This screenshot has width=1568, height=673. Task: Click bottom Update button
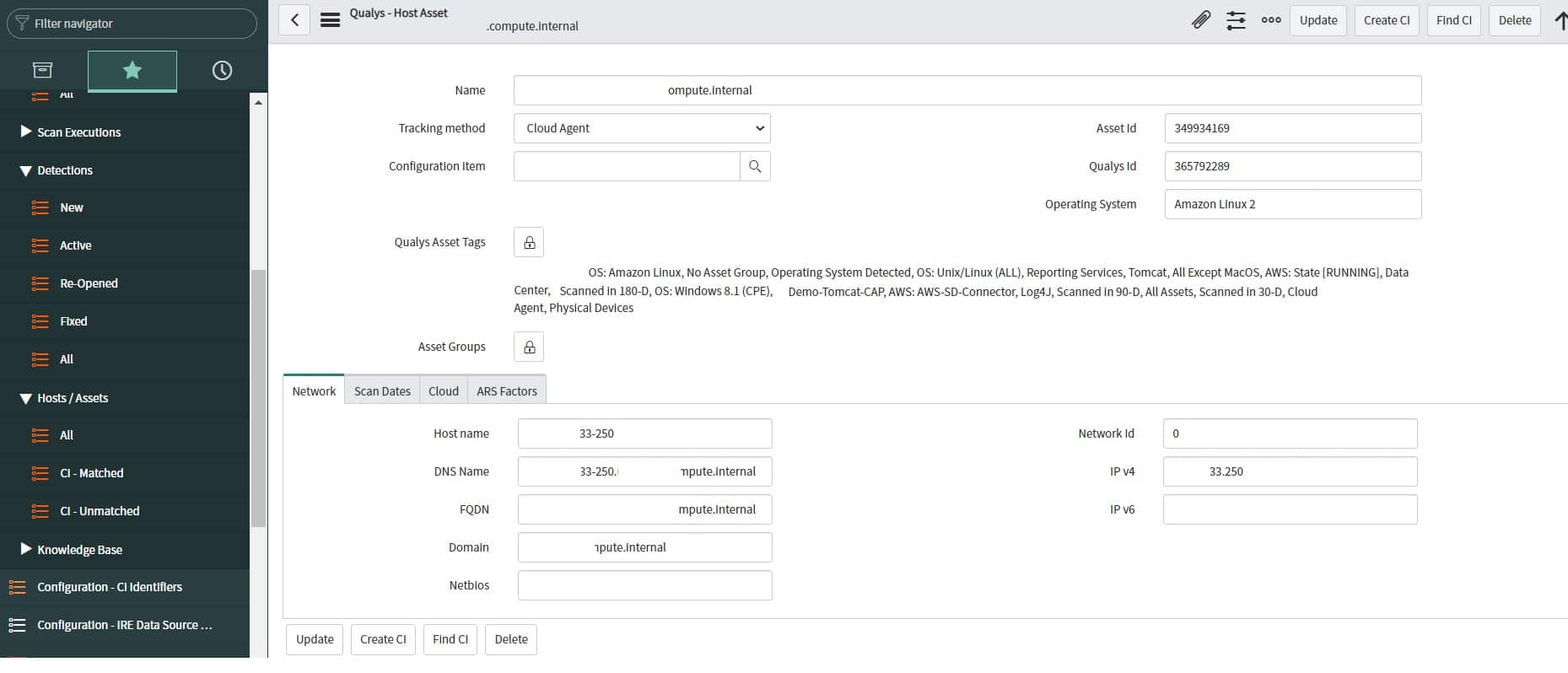(x=315, y=639)
